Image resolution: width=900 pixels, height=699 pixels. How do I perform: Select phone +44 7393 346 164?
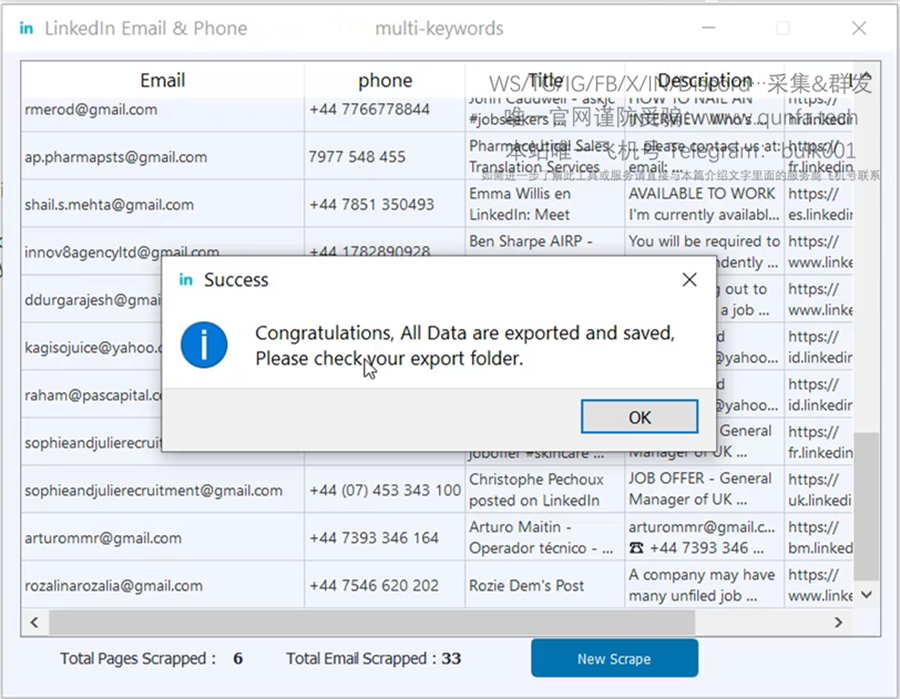click(x=374, y=538)
